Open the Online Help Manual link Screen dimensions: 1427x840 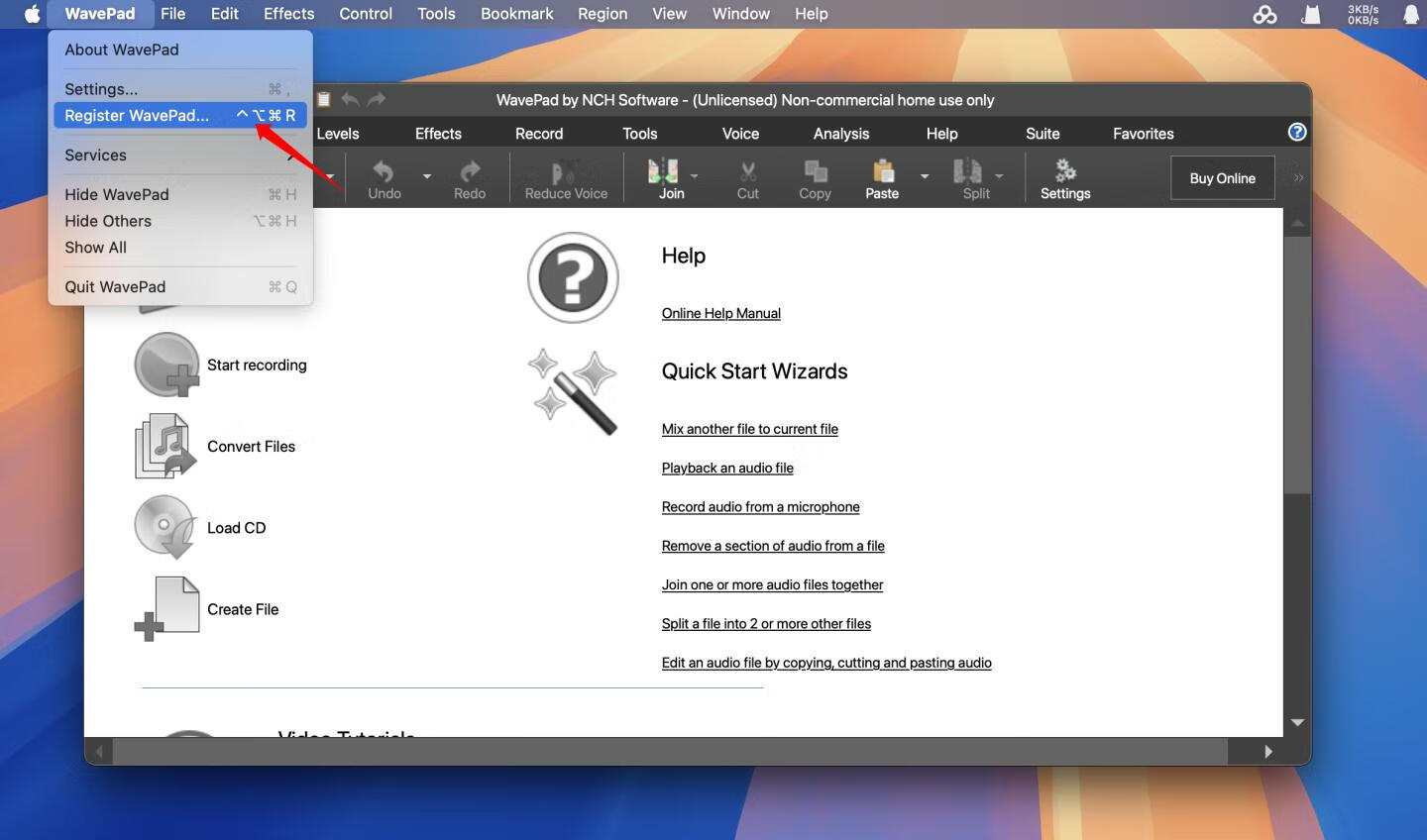tap(721, 313)
